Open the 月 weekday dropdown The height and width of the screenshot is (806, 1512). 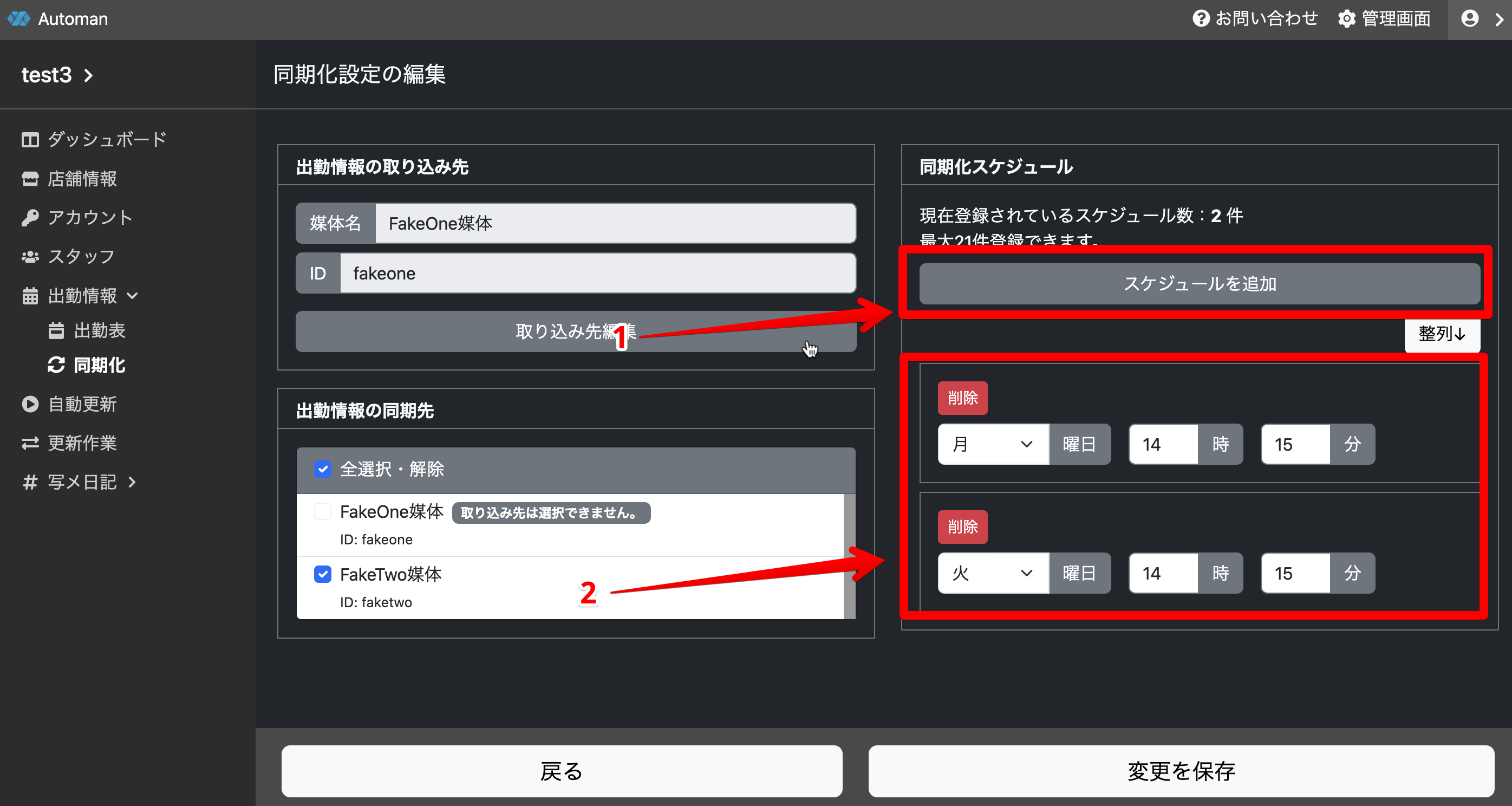pos(993,444)
